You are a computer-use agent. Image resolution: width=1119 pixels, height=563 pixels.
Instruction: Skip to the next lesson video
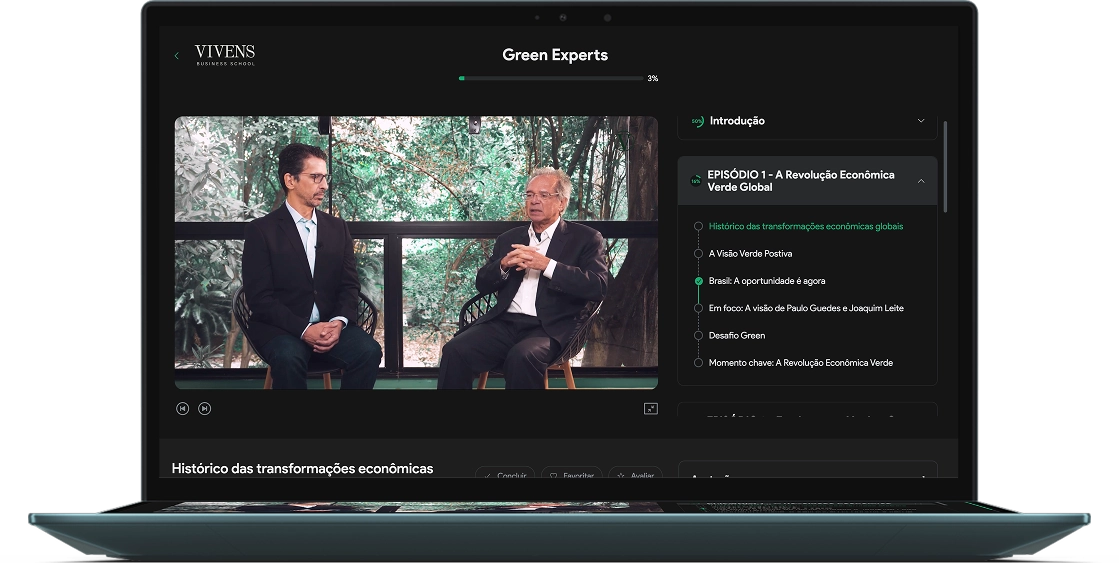(204, 408)
